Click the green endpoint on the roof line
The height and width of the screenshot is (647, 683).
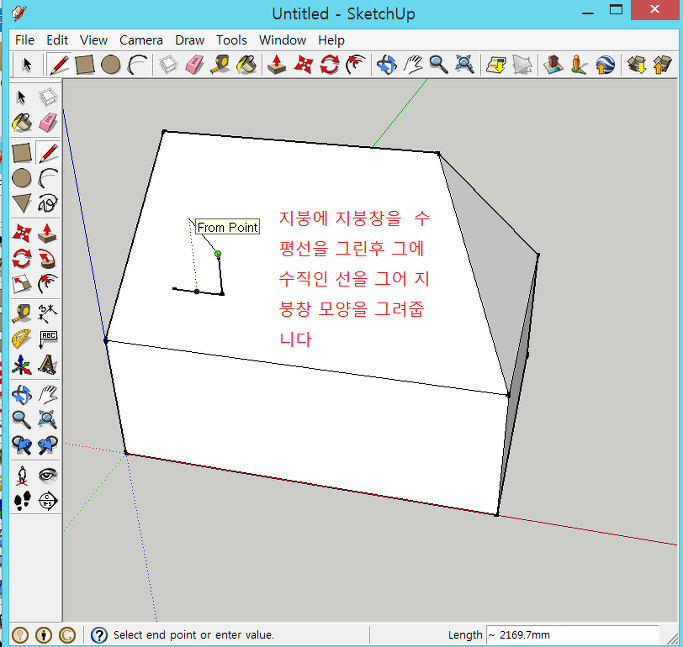pos(218,254)
